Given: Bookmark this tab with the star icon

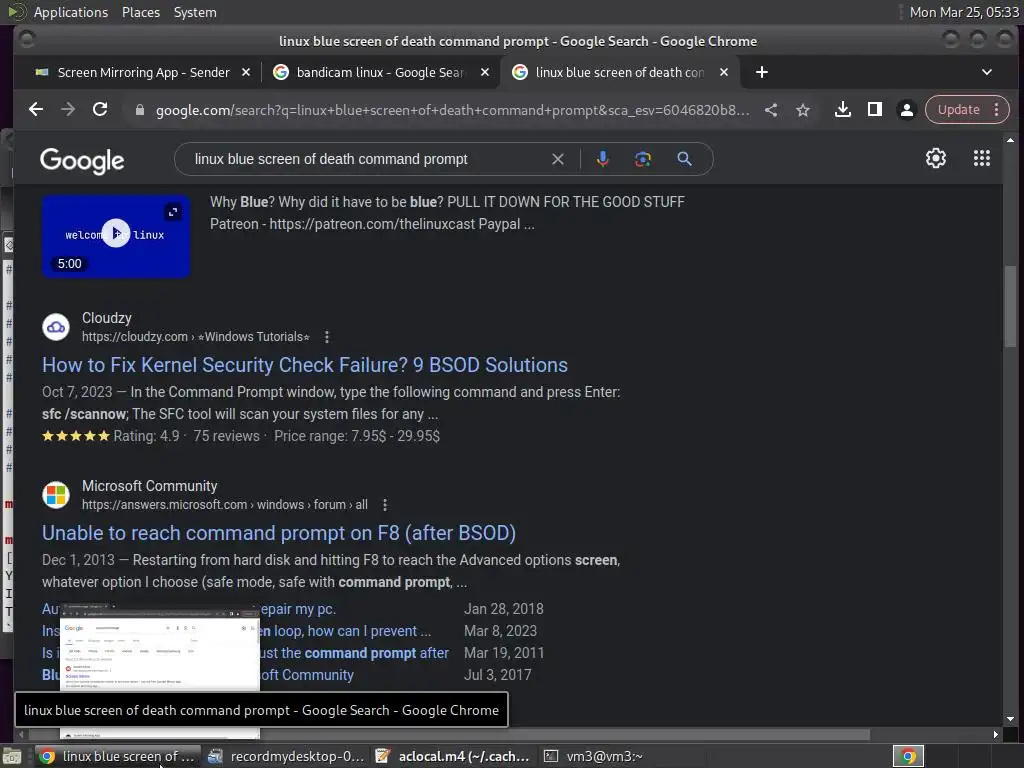Looking at the screenshot, I should point(803,110).
